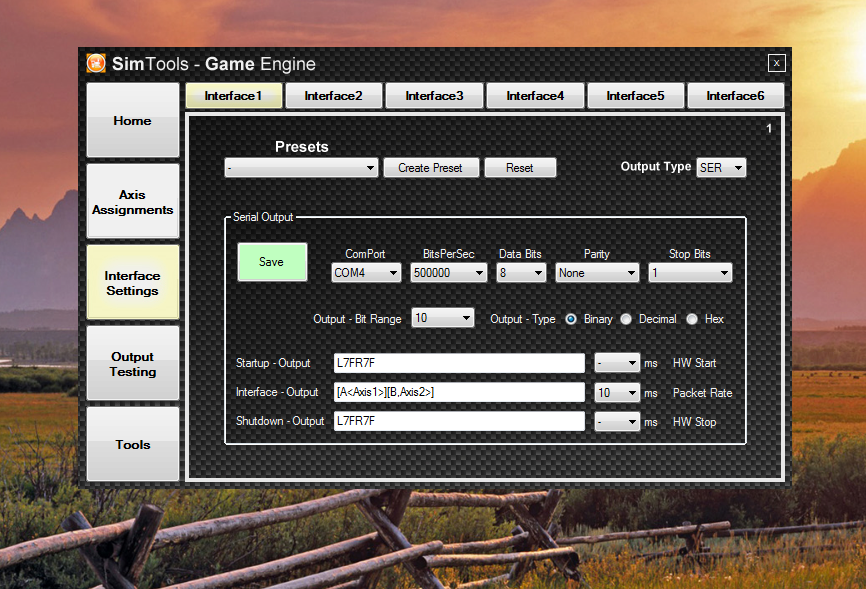This screenshot has height=589, width=866.
Task: Select the Decimal output type radio button
Action: point(626,319)
